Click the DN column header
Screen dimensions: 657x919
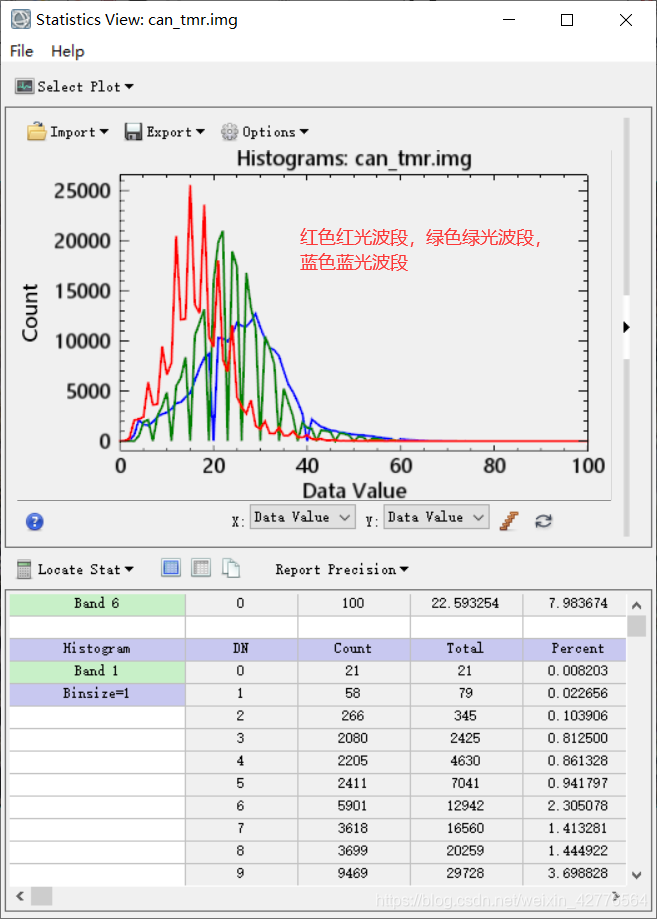241,649
